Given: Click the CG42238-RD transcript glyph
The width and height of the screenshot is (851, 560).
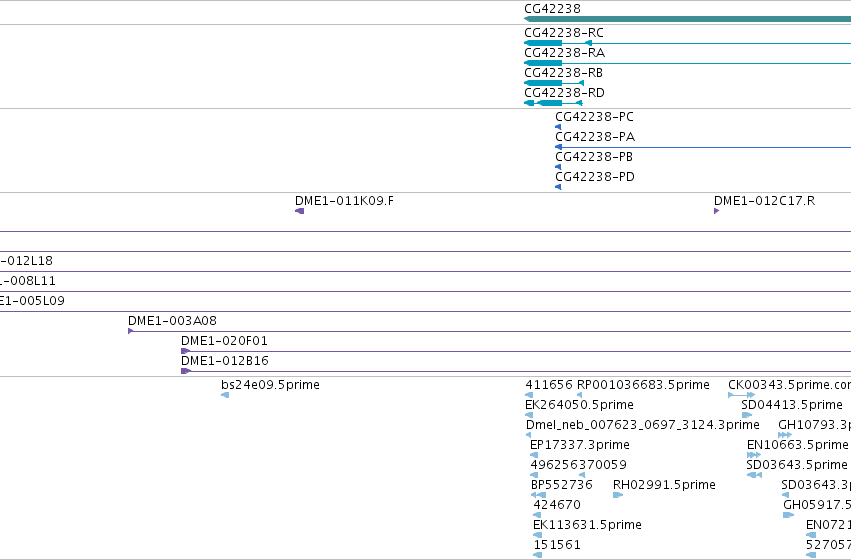Looking at the screenshot, I should coord(553,103).
